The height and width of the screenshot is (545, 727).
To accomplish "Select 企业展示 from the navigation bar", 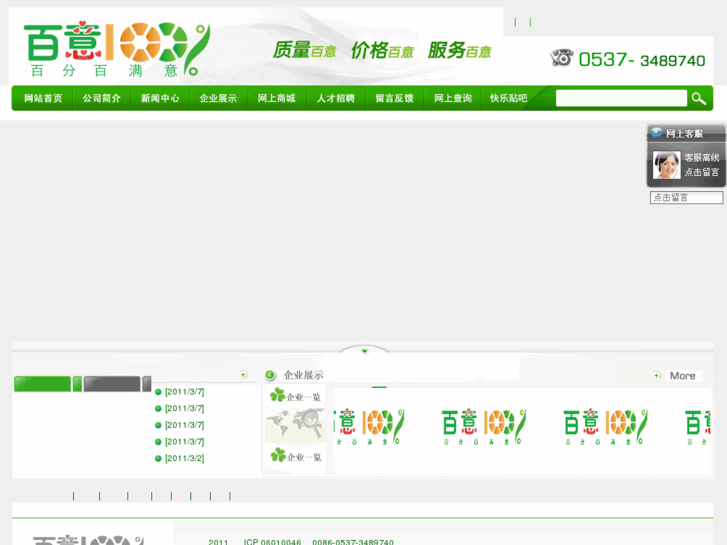I will point(218,98).
